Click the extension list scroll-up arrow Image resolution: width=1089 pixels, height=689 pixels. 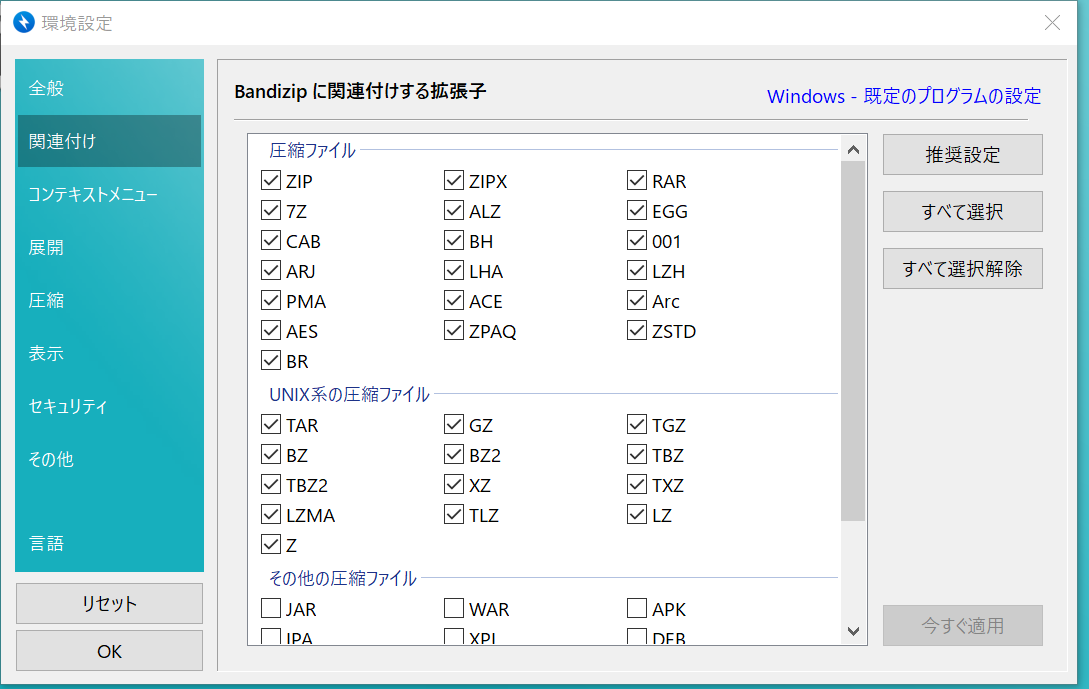pos(854,149)
